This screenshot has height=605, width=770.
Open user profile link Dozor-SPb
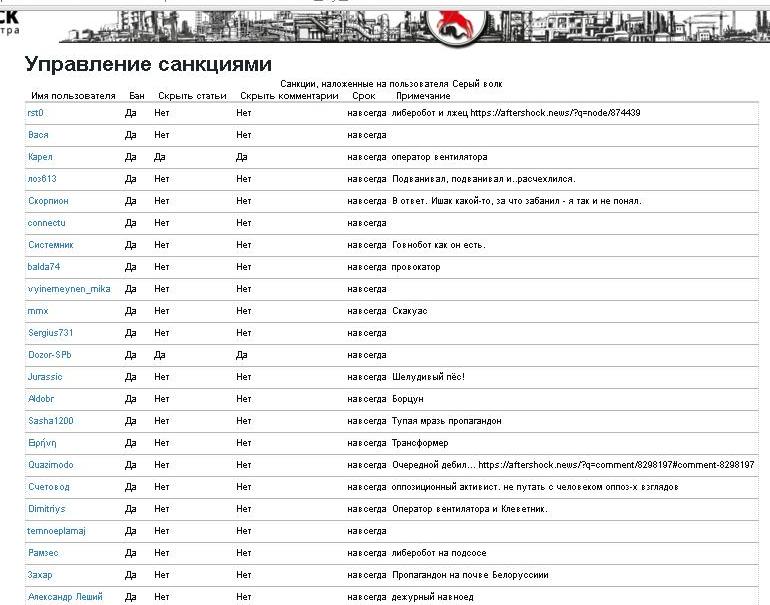50,355
